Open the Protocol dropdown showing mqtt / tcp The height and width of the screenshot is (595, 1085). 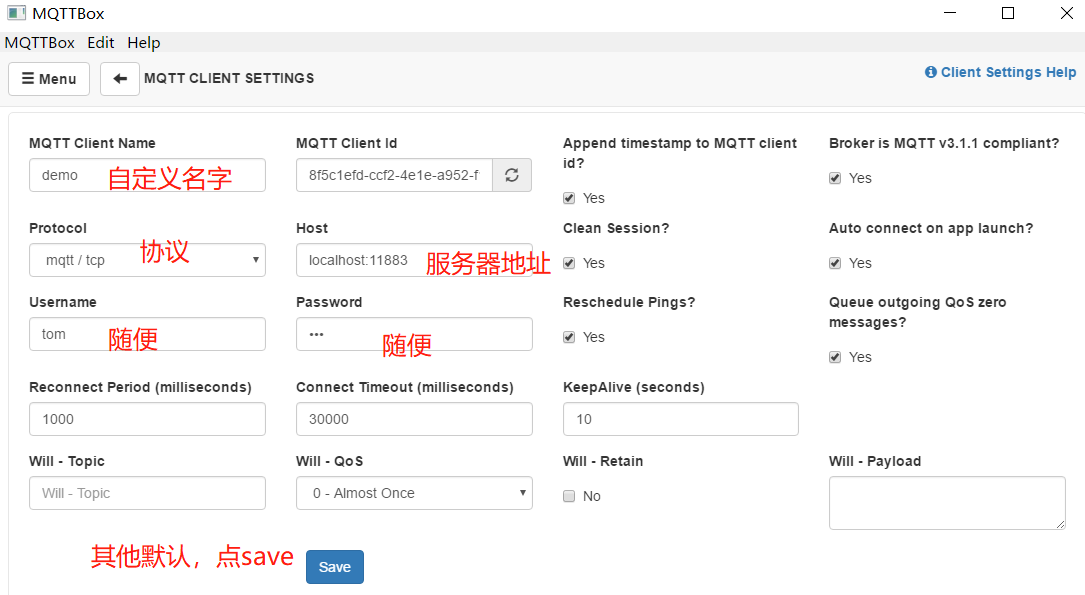[147, 260]
